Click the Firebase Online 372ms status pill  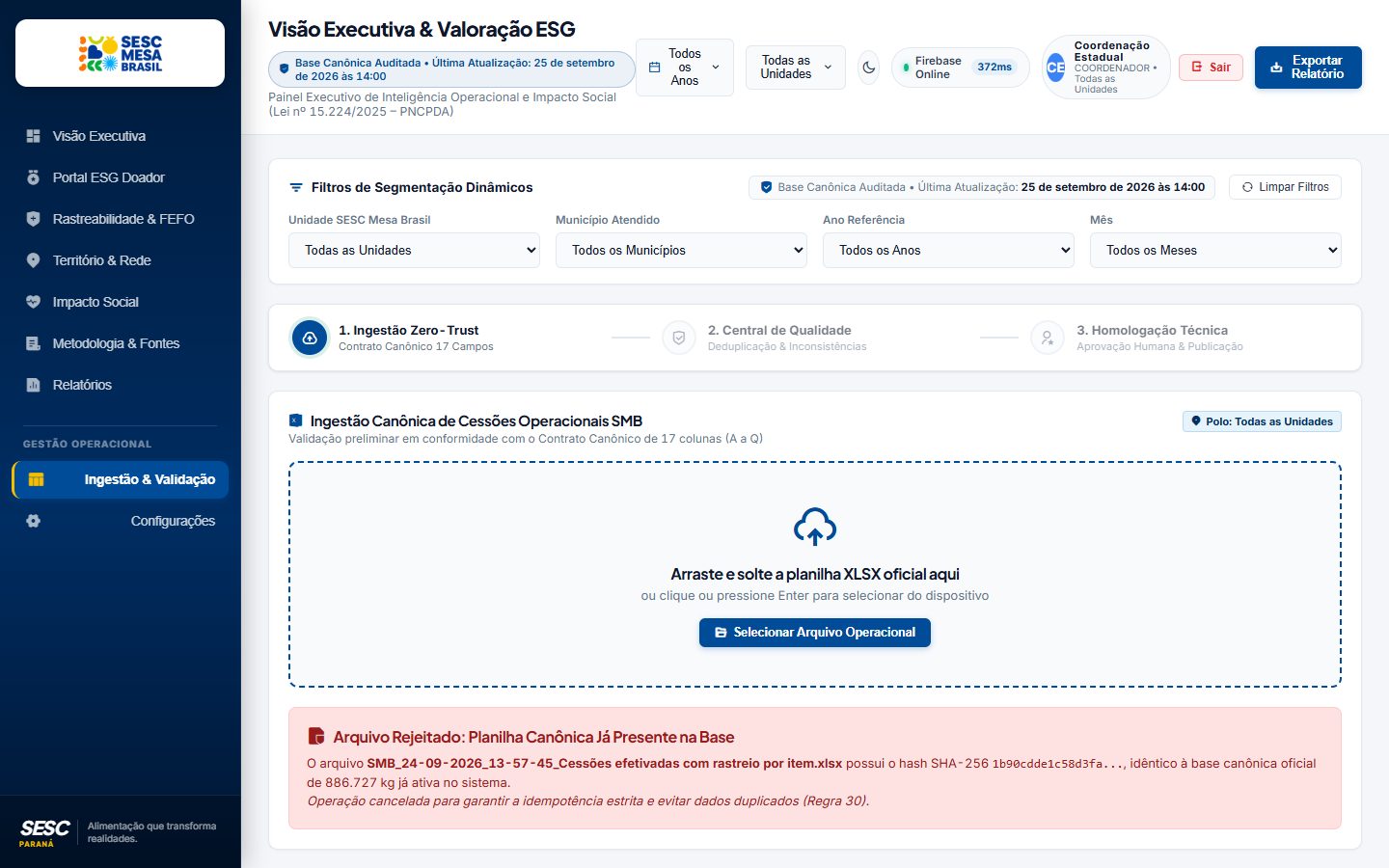tap(960, 68)
